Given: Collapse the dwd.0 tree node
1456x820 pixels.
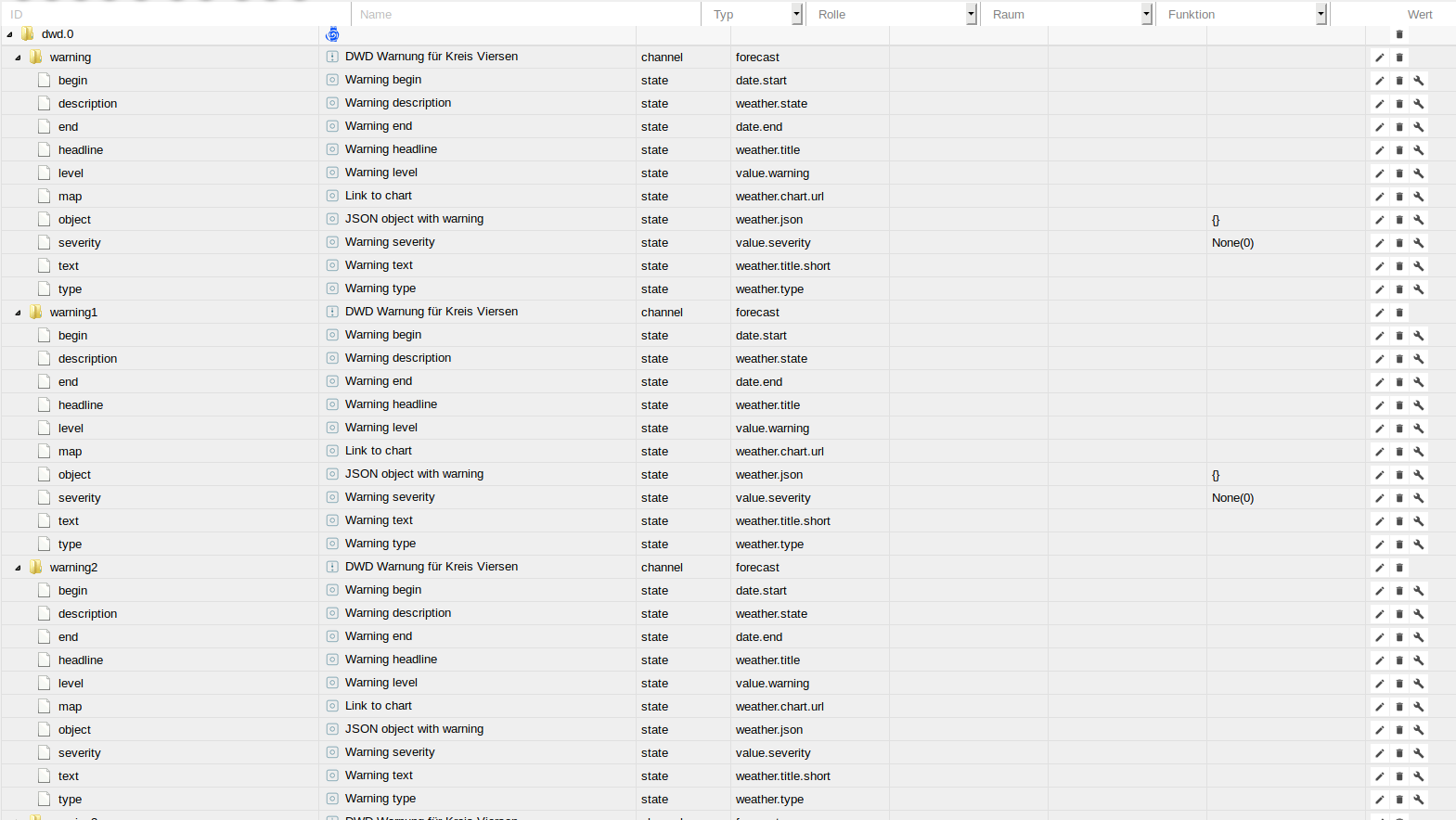Looking at the screenshot, I should coord(9,34).
